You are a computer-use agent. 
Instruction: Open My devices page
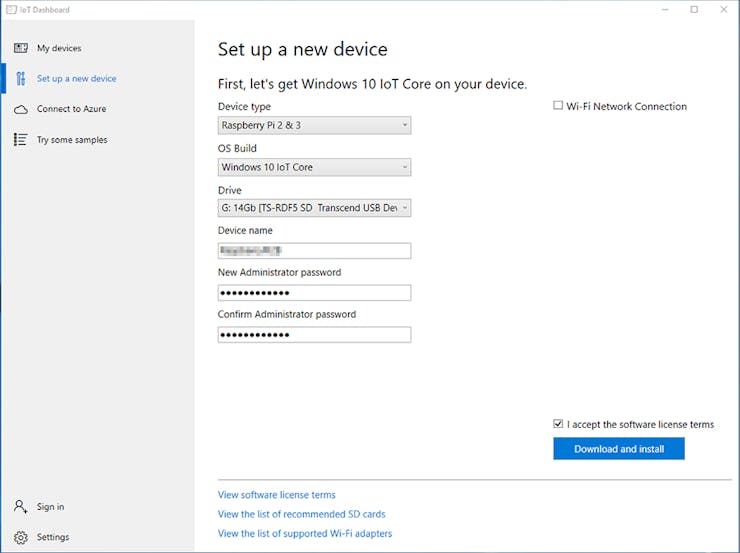pos(59,48)
